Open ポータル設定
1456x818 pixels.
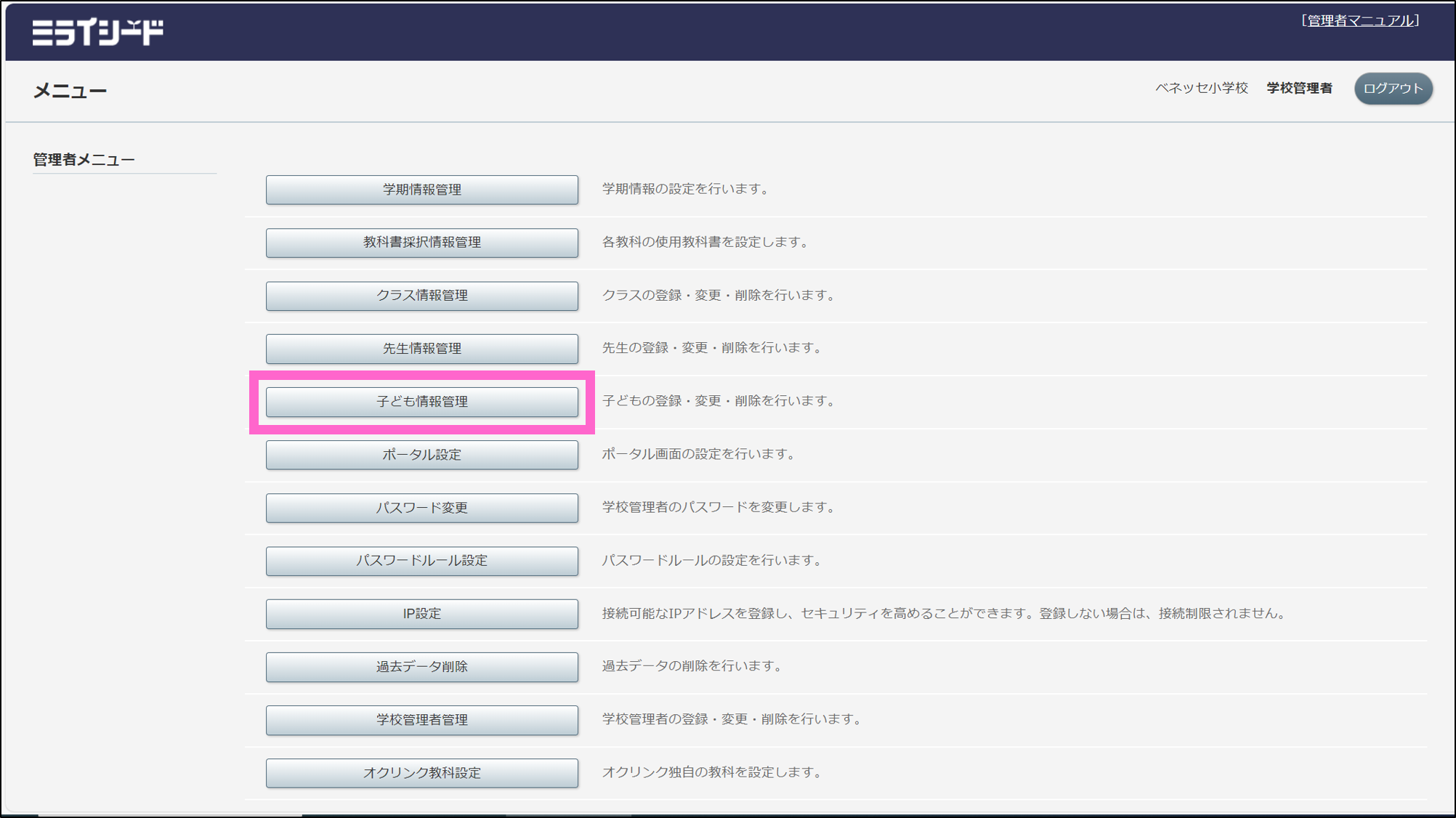coord(421,455)
